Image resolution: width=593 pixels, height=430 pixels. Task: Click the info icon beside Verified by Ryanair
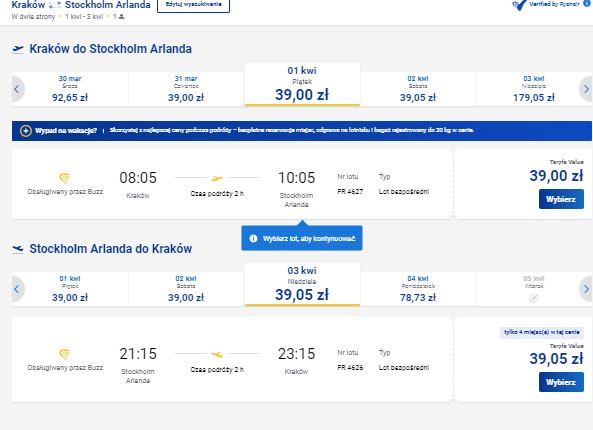click(587, 3)
